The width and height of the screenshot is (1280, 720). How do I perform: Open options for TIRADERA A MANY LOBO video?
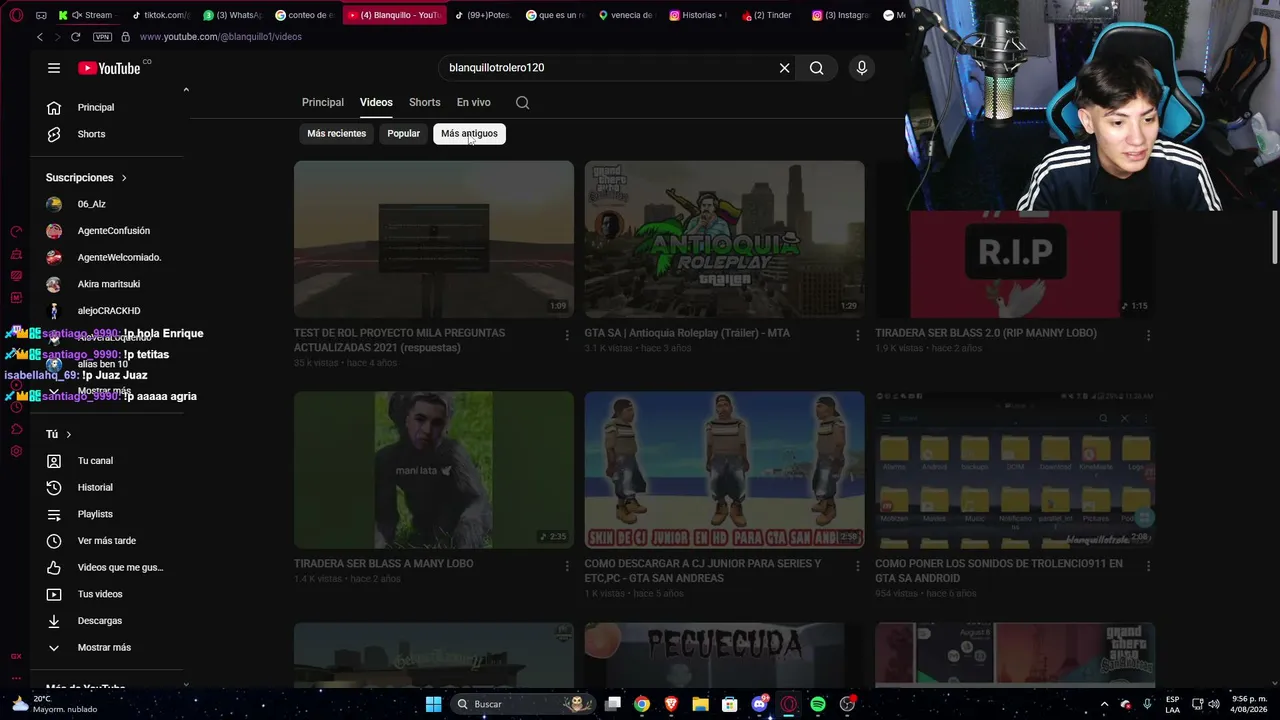click(x=567, y=566)
